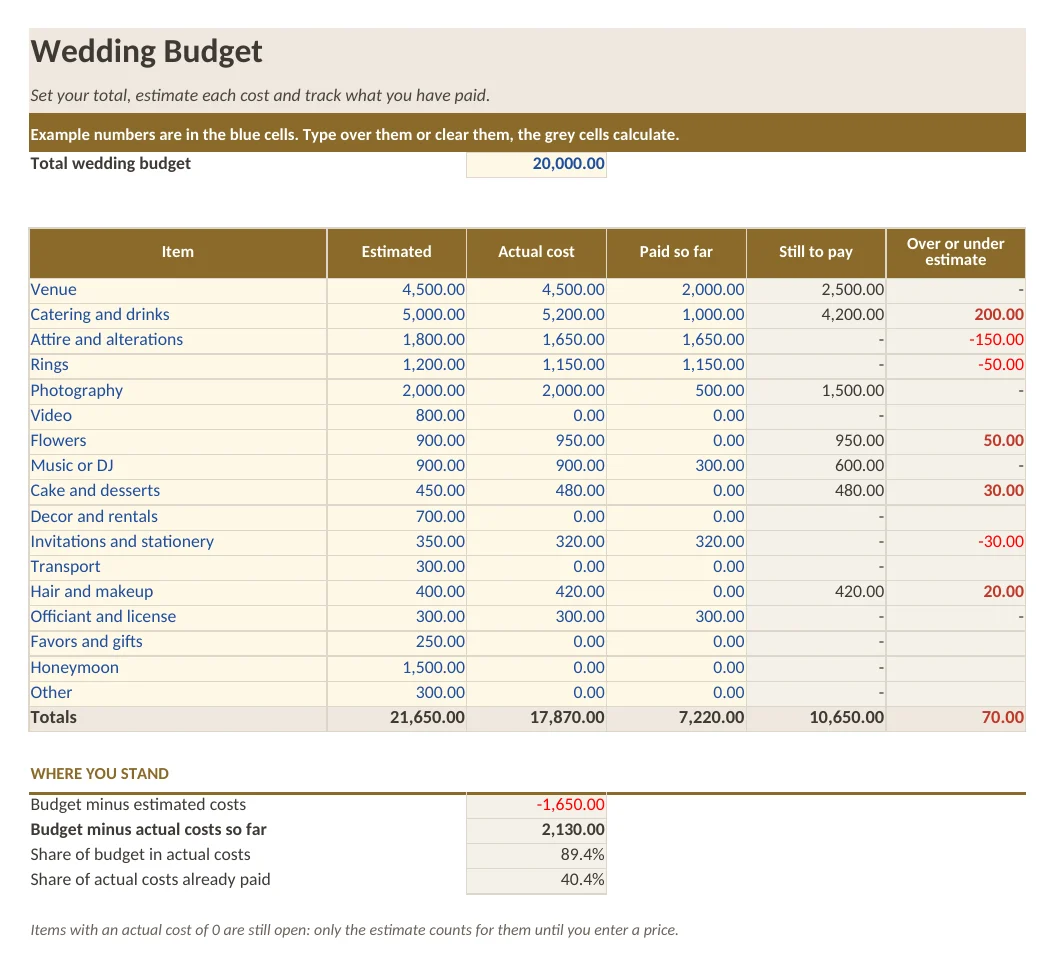The image size is (1054, 966).
Task: Select Favors and gifts estimated 250.00
Action: pyautogui.click(x=397, y=643)
